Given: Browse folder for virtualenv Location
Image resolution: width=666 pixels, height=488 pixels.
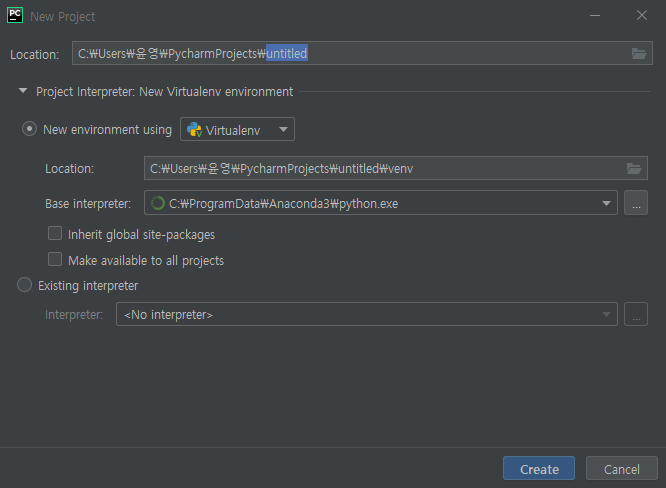Looking at the screenshot, I should click(x=634, y=169).
